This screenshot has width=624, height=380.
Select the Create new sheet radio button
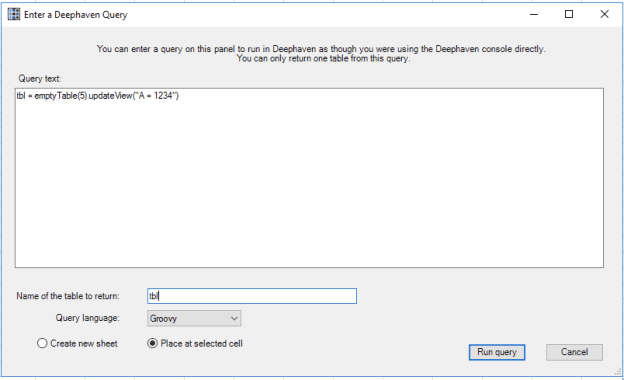coord(42,343)
